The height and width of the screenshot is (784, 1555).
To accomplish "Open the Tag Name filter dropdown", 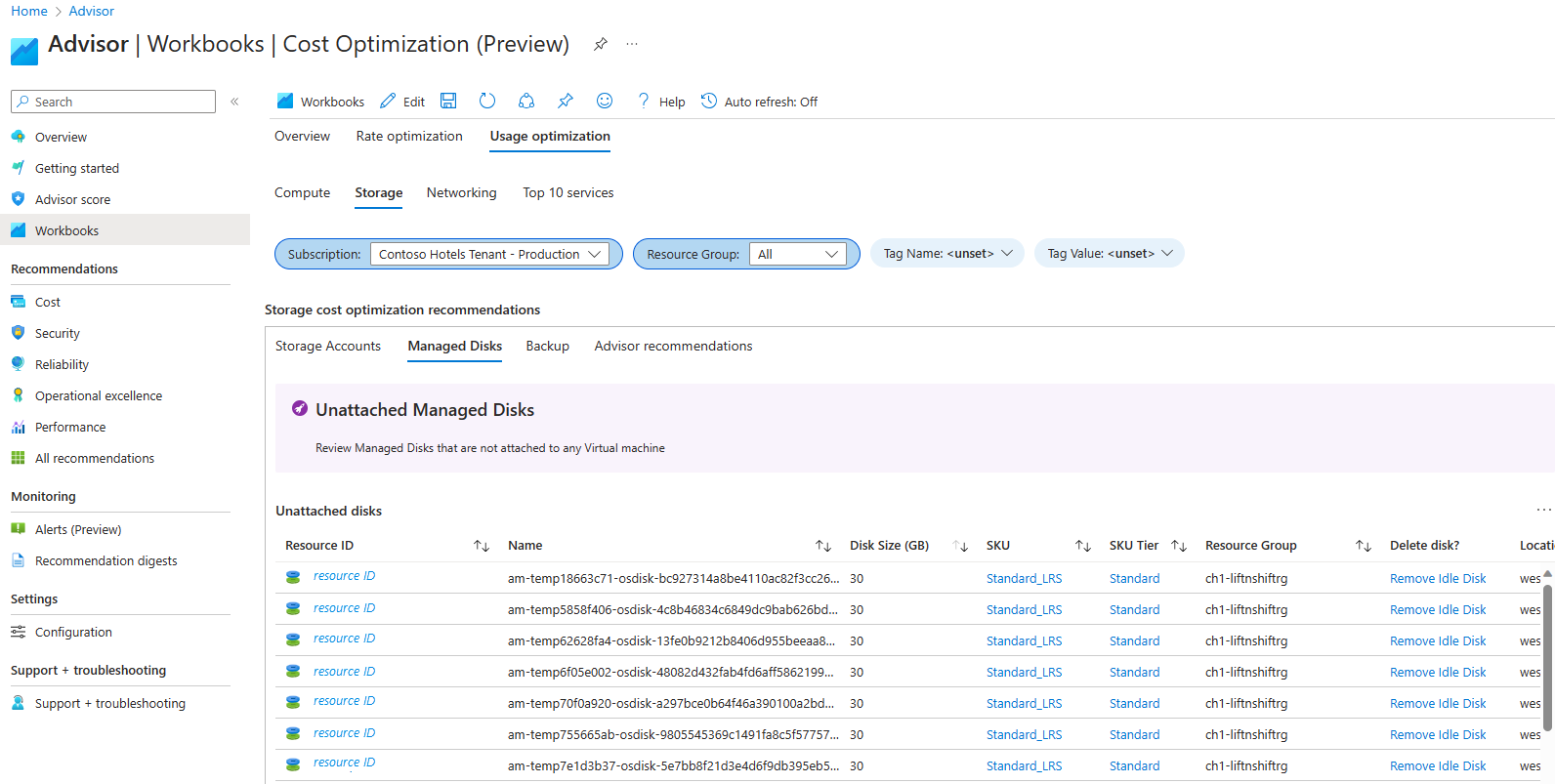I will tap(947, 254).
